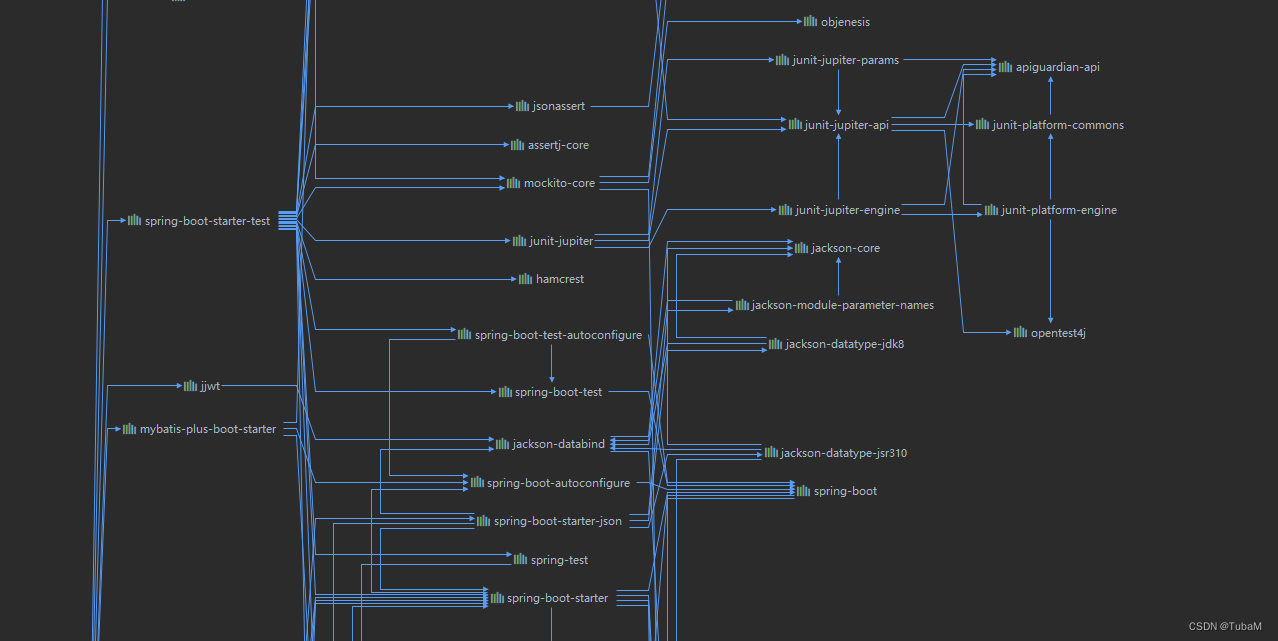The image size is (1278, 641).
Task: Select the hamcrest node icon
Action: (x=524, y=279)
